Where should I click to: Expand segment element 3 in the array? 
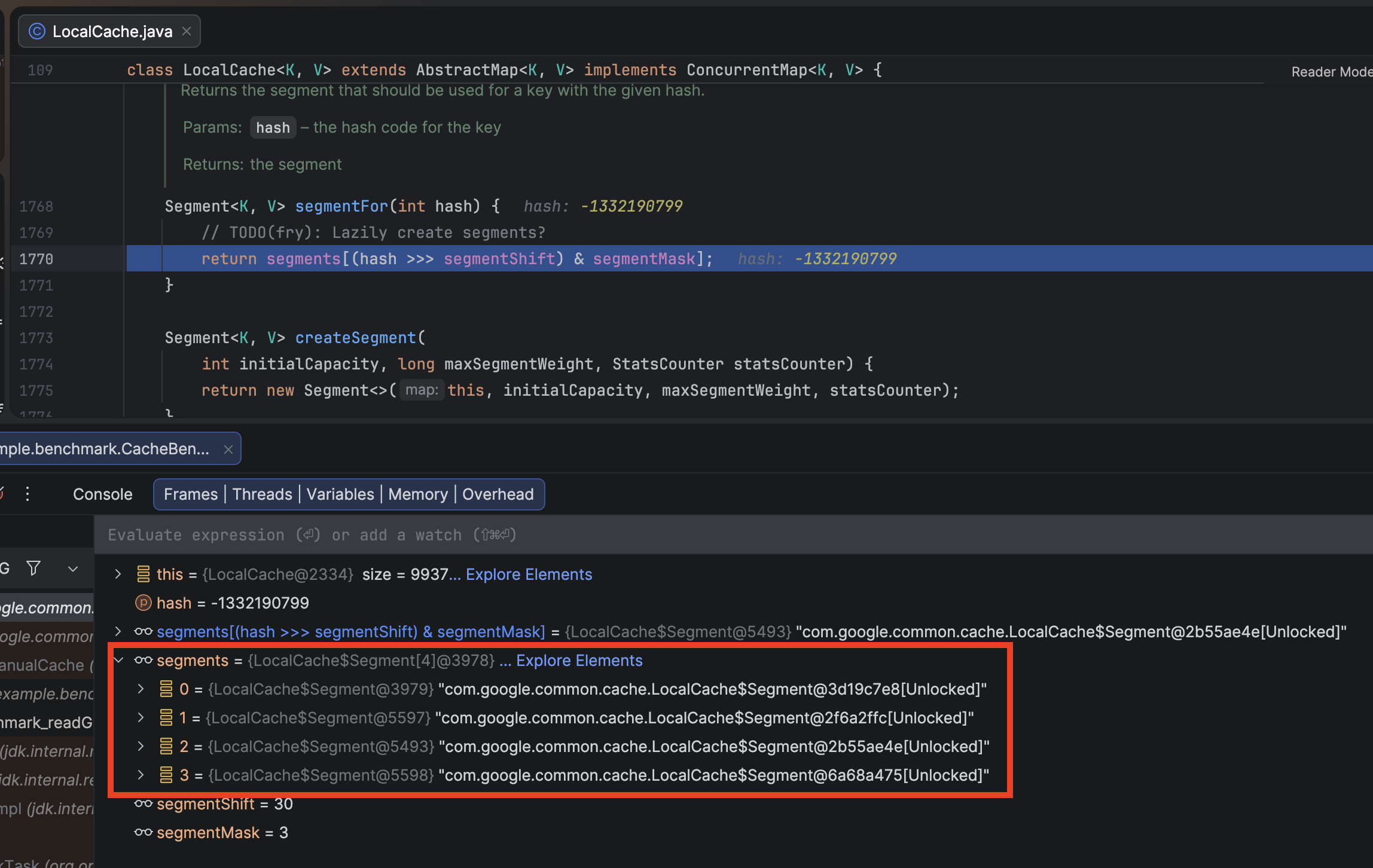tap(141, 775)
